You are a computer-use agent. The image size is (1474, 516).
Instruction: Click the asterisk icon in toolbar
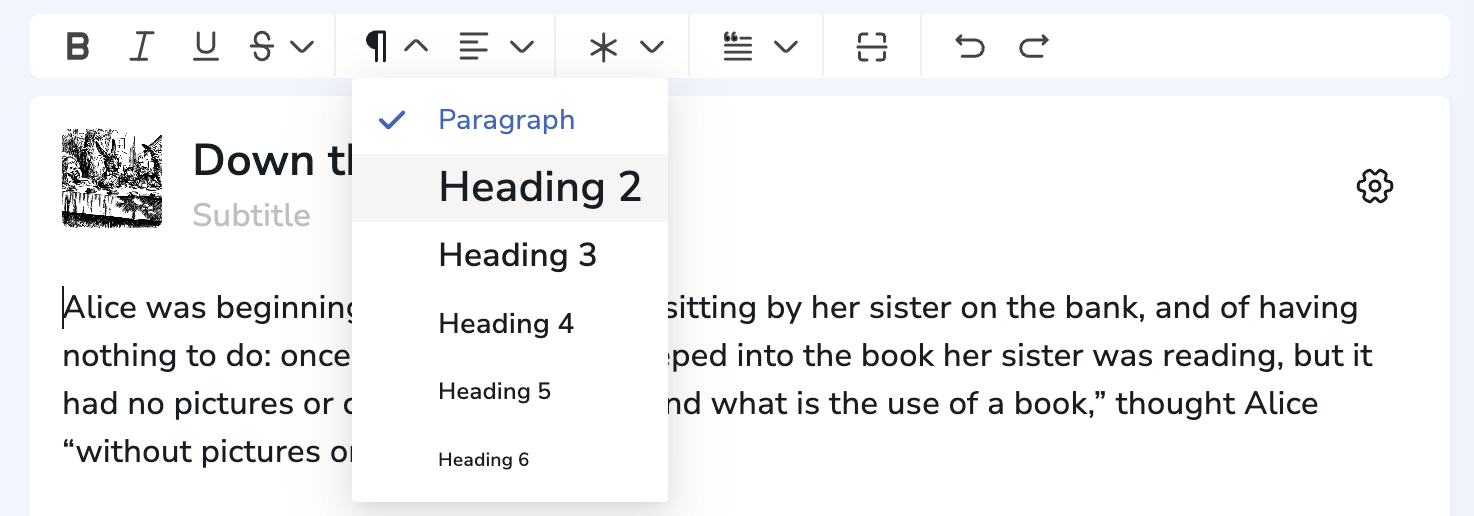[x=603, y=47]
